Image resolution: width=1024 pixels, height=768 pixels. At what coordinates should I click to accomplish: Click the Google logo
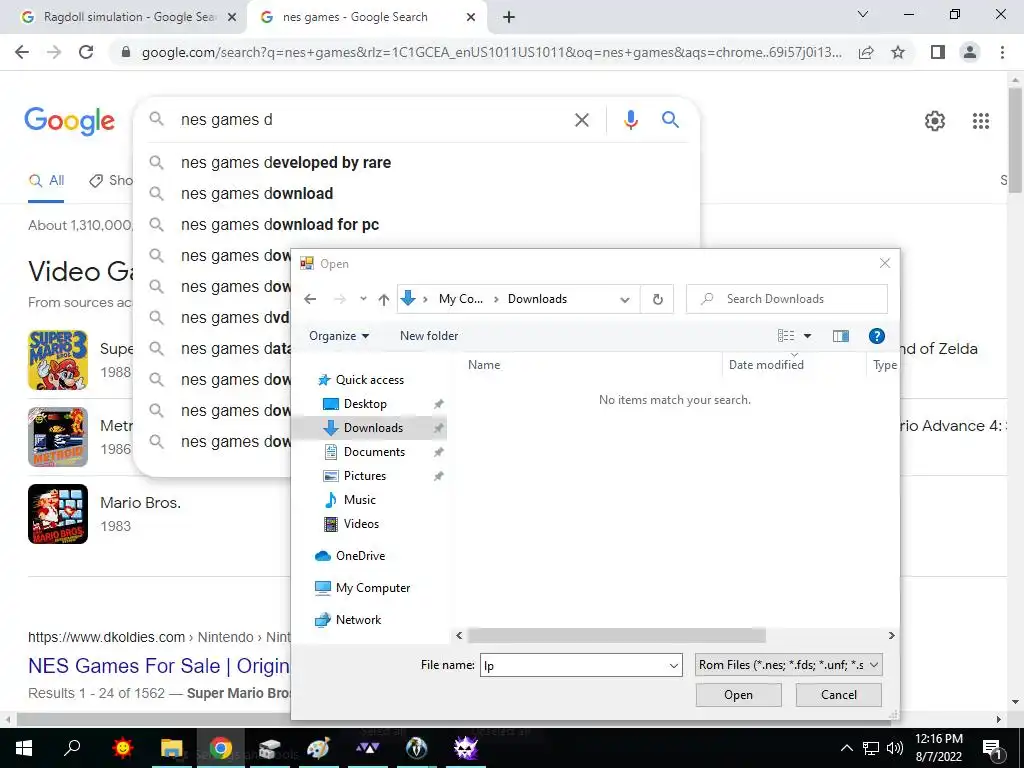tap(69, 121)
